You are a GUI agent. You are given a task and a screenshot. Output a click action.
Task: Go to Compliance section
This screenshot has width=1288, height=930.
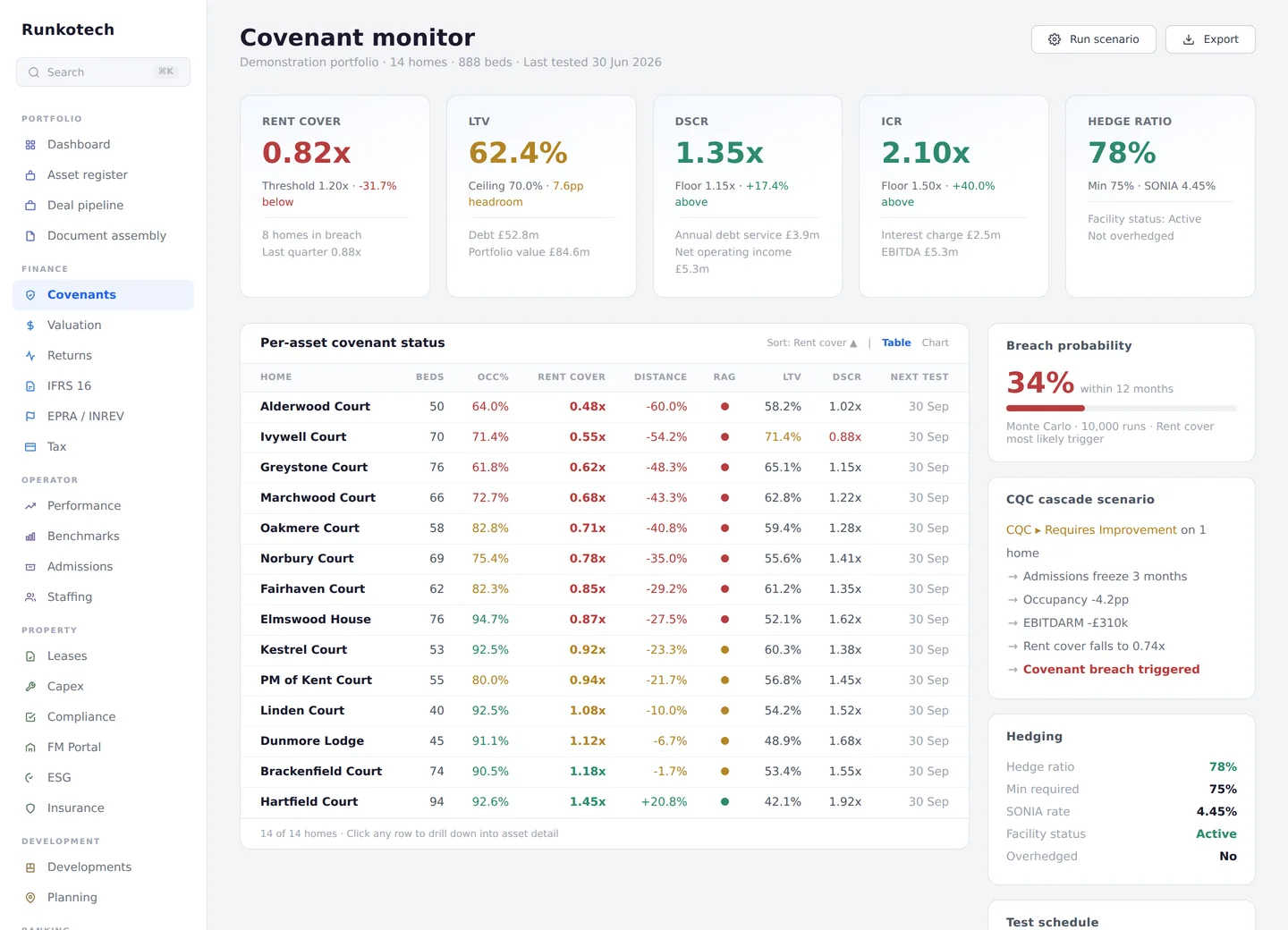(103, 717)
